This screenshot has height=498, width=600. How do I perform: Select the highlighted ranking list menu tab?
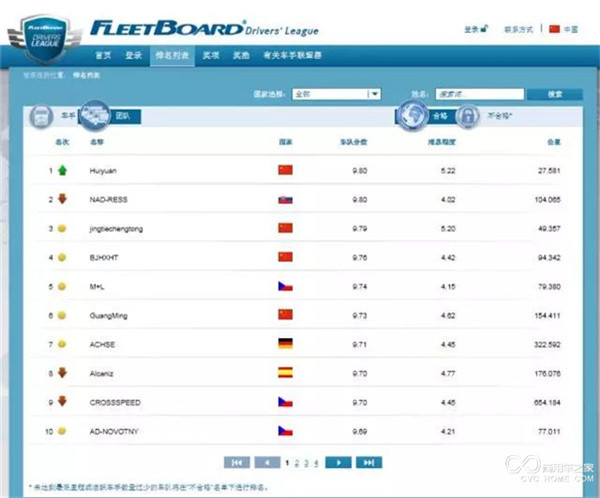tap(172, 56)
